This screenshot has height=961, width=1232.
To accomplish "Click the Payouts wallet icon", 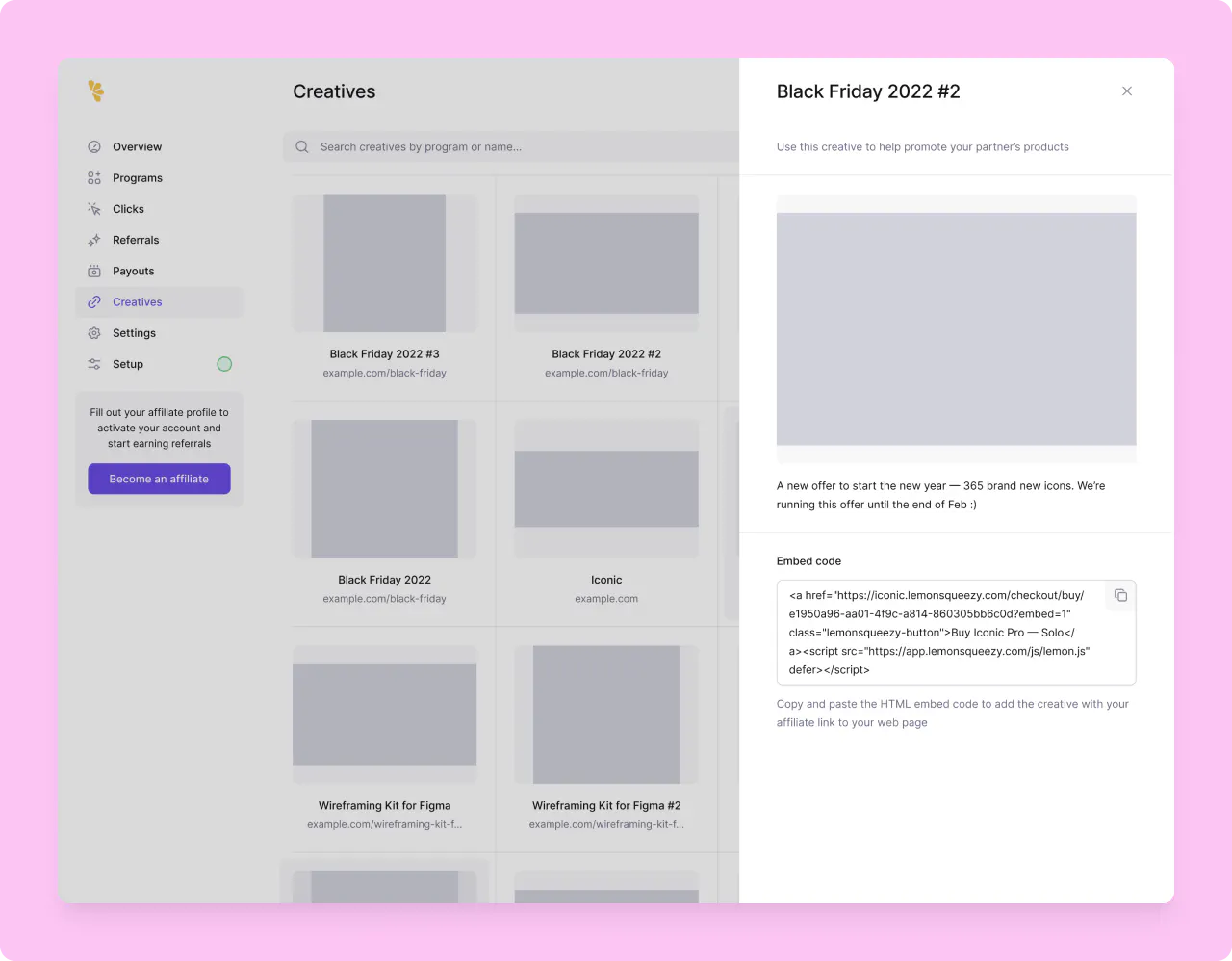I will tap(94, 271).
